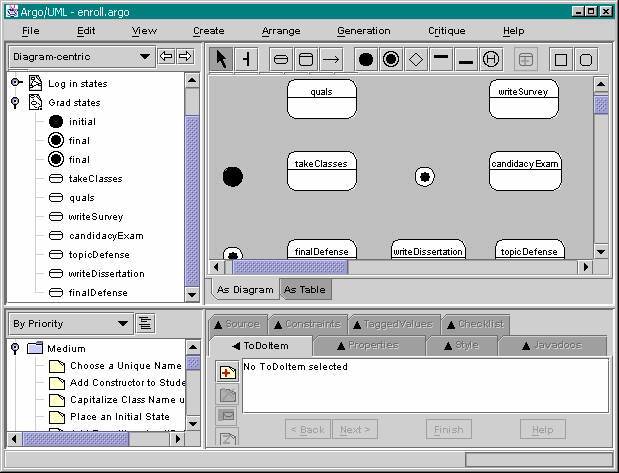Click the Next wizard button
This screenshot has height=473, width=619.
tap(355, 429)
